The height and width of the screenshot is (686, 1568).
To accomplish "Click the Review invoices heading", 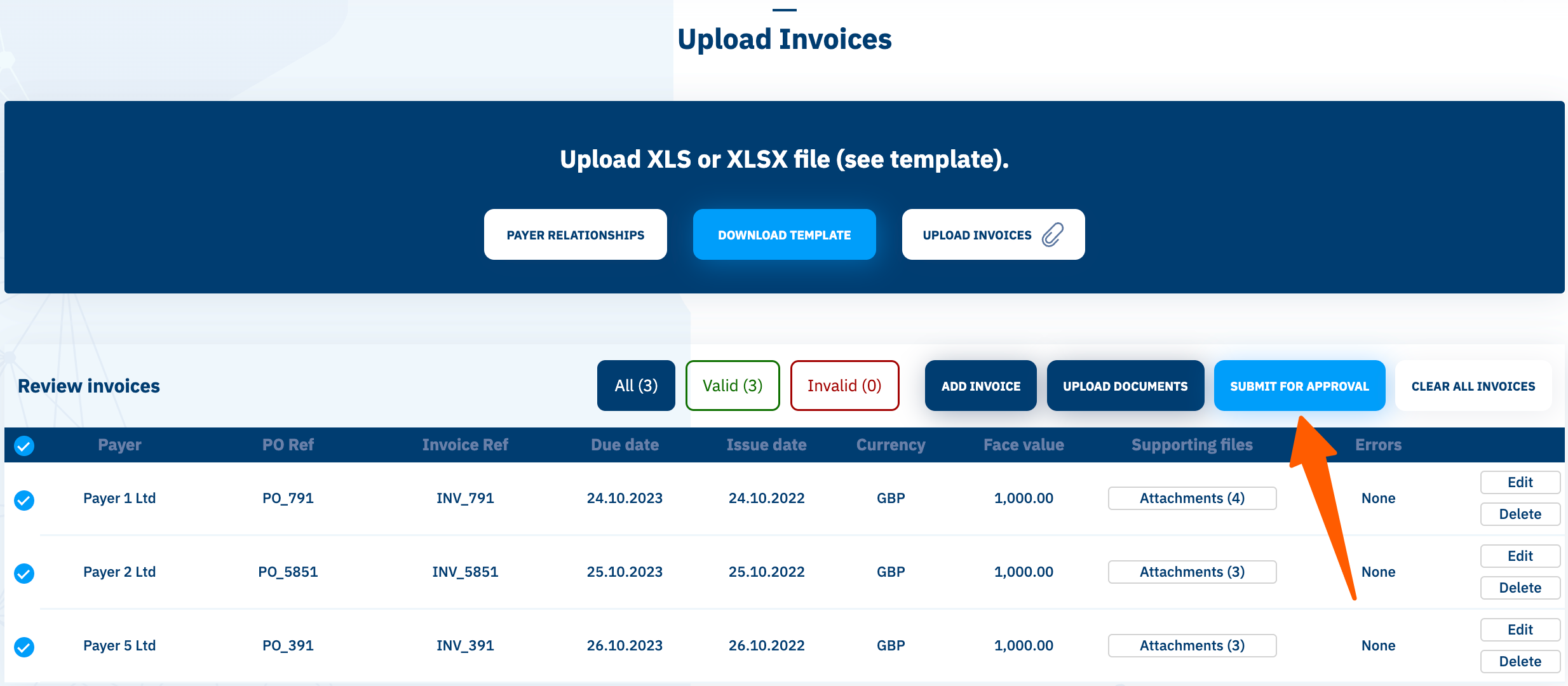I will [89, 386].
